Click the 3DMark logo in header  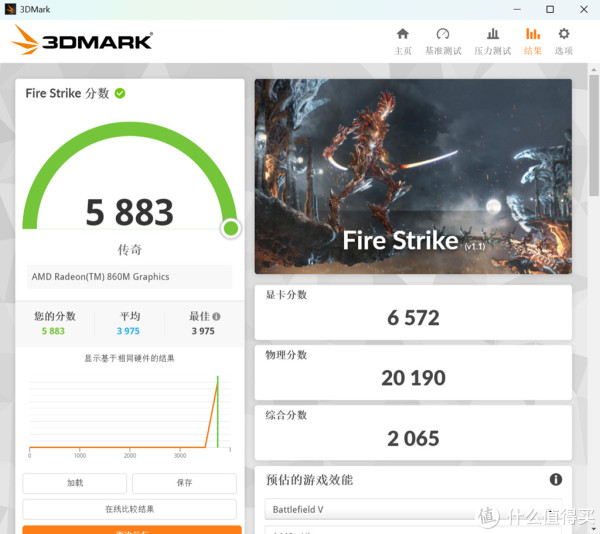click(x=82, y=40)
